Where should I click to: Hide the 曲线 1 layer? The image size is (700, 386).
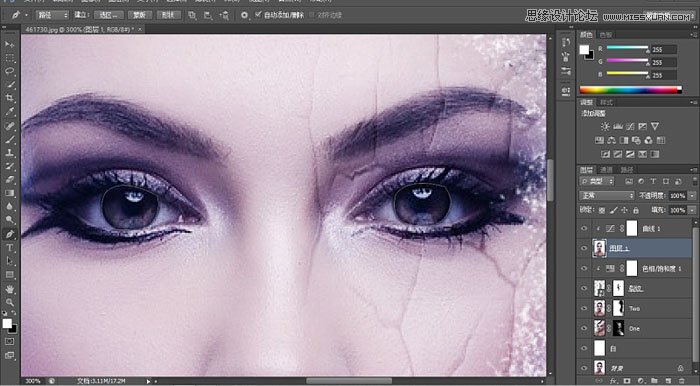coord(584,228)
